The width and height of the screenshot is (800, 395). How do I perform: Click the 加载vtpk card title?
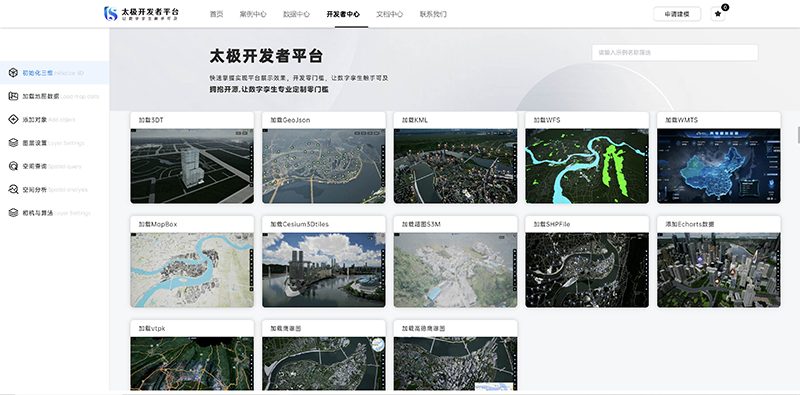click(152, 328)
